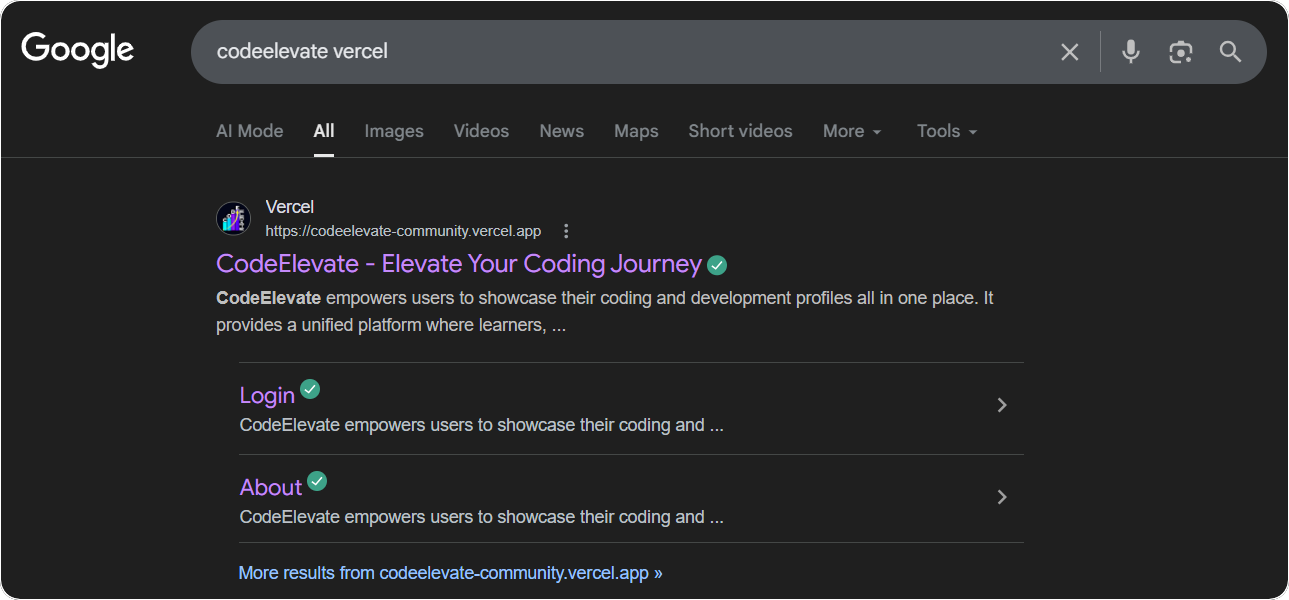The image size is (1289, 600).
Task: Open Google Lens image search icon
Action: pyautogui.click(x=1181, y=52)
